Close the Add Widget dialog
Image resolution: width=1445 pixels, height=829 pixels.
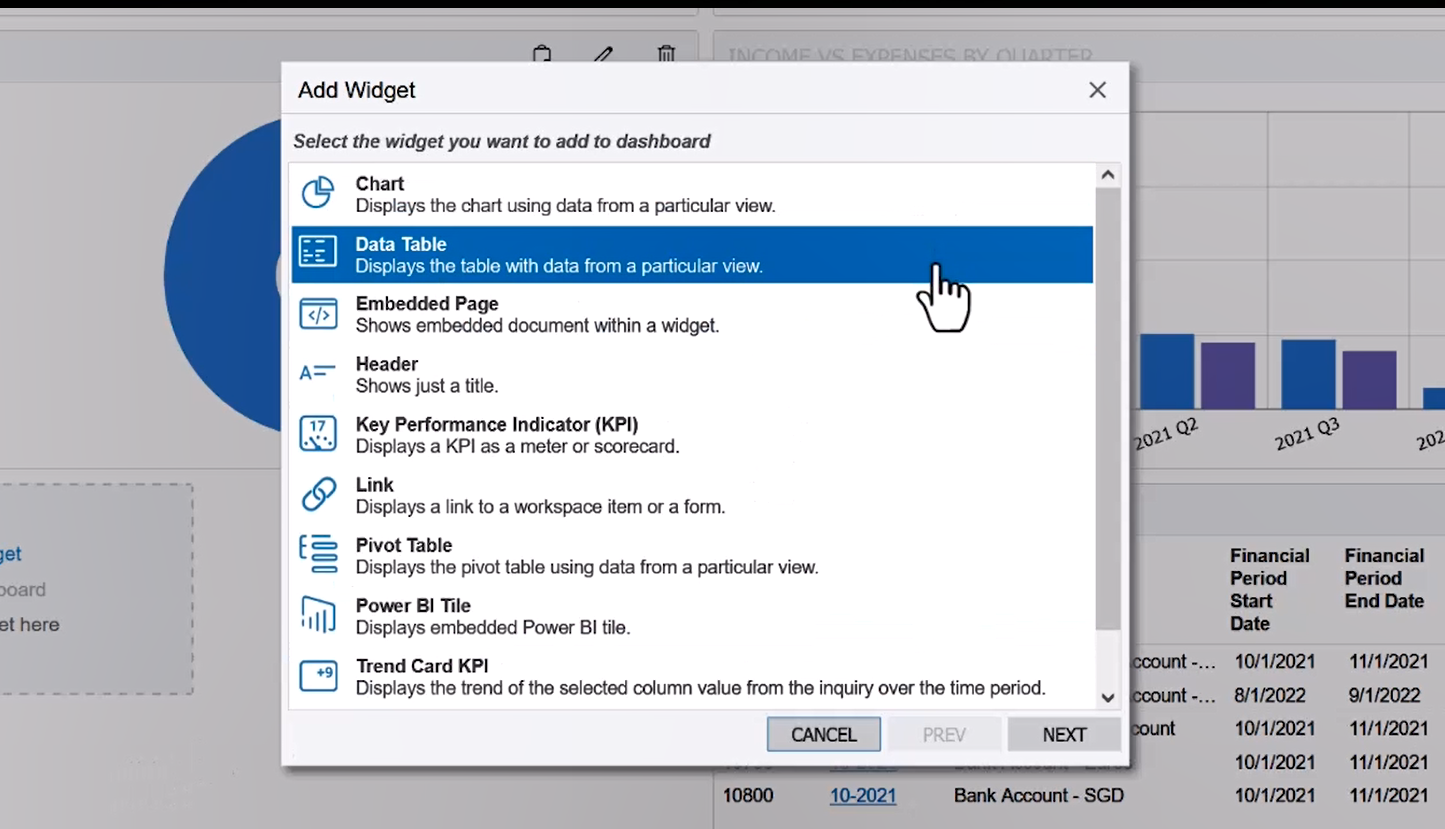1097,90
